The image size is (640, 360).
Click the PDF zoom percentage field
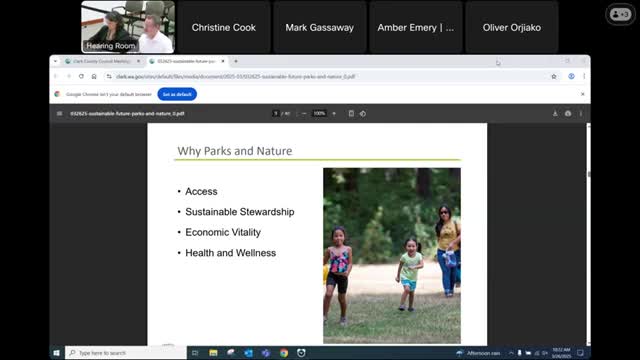point(319,113)
